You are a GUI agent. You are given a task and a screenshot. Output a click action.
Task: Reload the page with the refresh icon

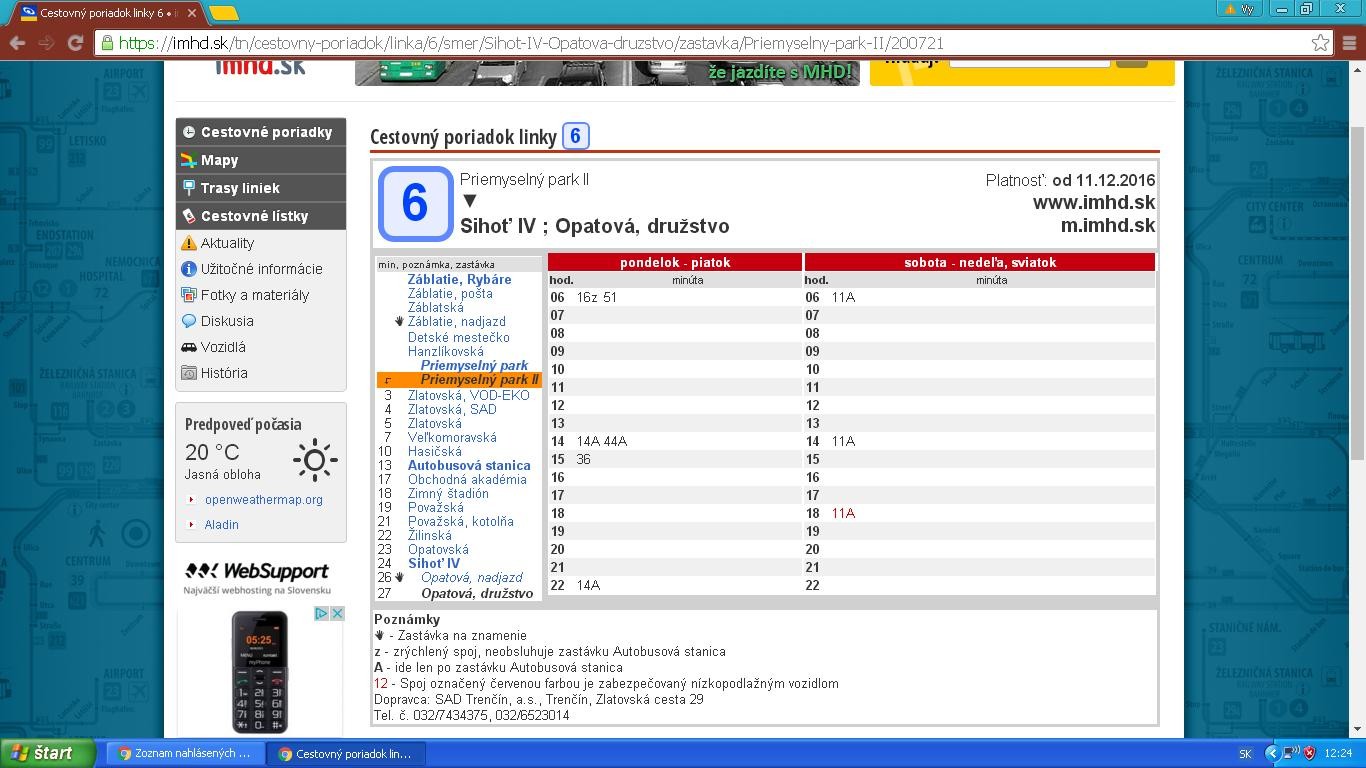point(75,43)
